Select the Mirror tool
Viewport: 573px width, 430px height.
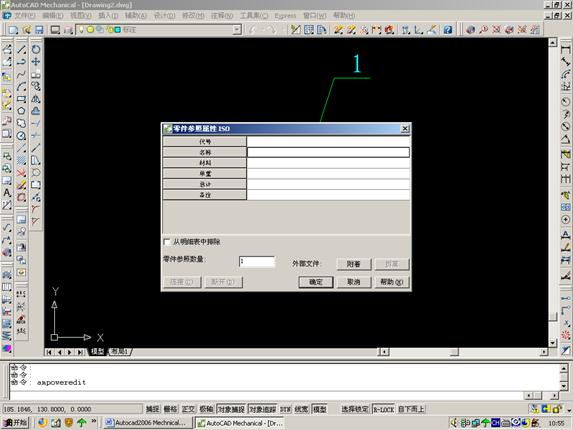pyautogui.click(x=36, y=99)
